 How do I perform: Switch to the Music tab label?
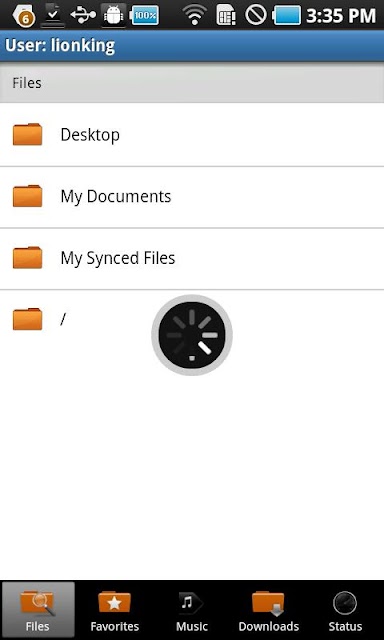pyautogui.click(x=192, y=627)
